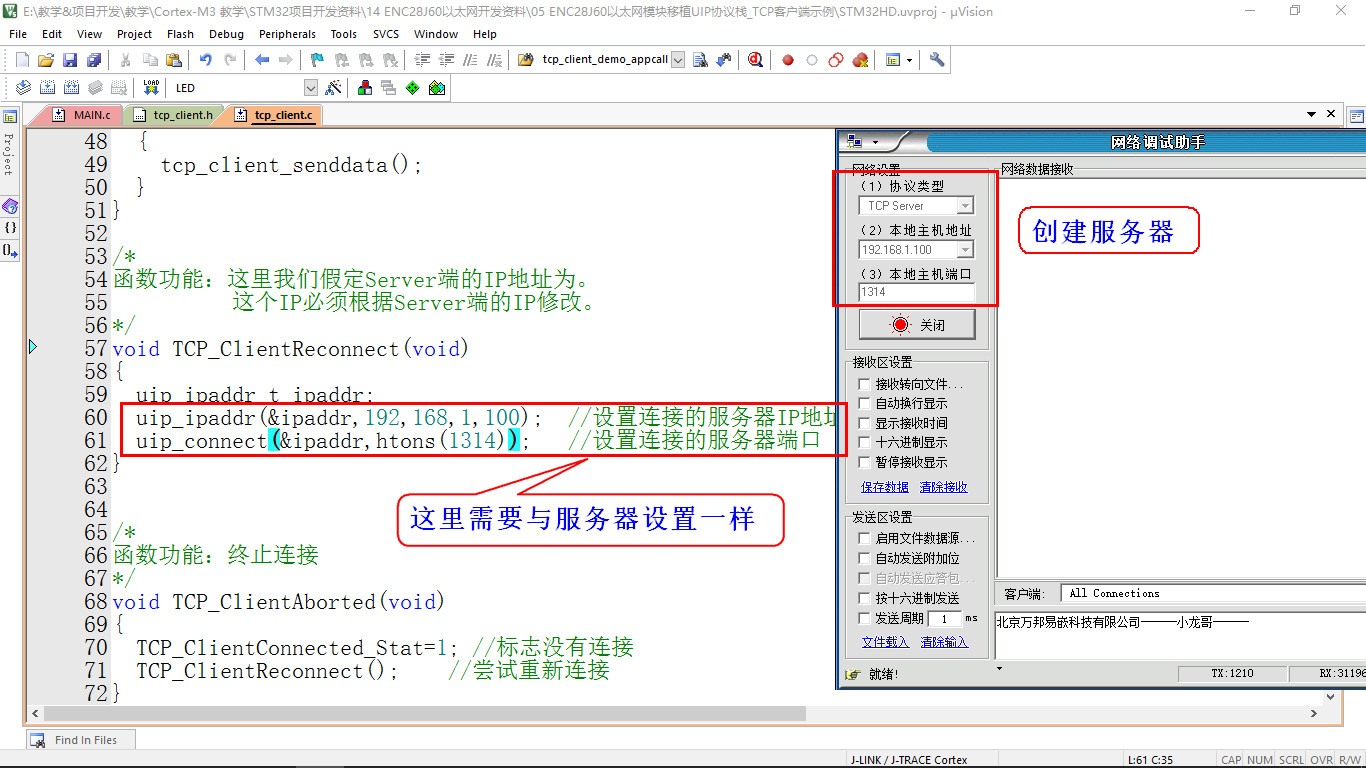Open the Pack Installer icon
Screen dimensions: 1366x768
(437, 88)
